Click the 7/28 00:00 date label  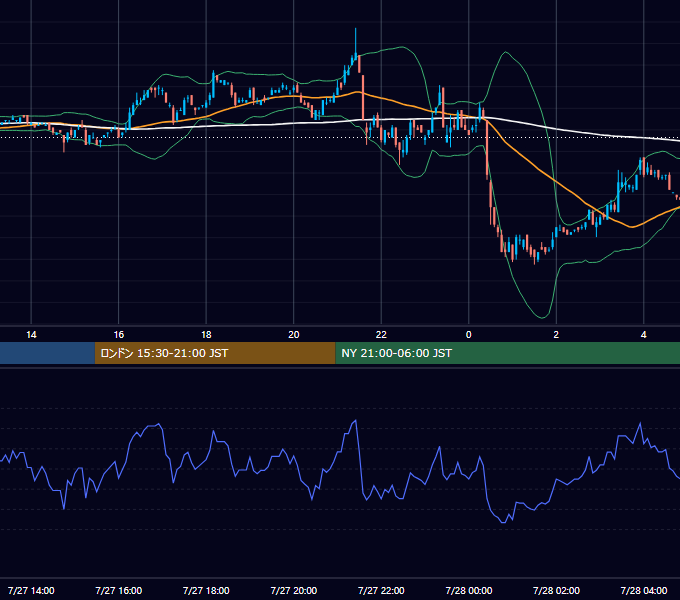pos(469,590)
